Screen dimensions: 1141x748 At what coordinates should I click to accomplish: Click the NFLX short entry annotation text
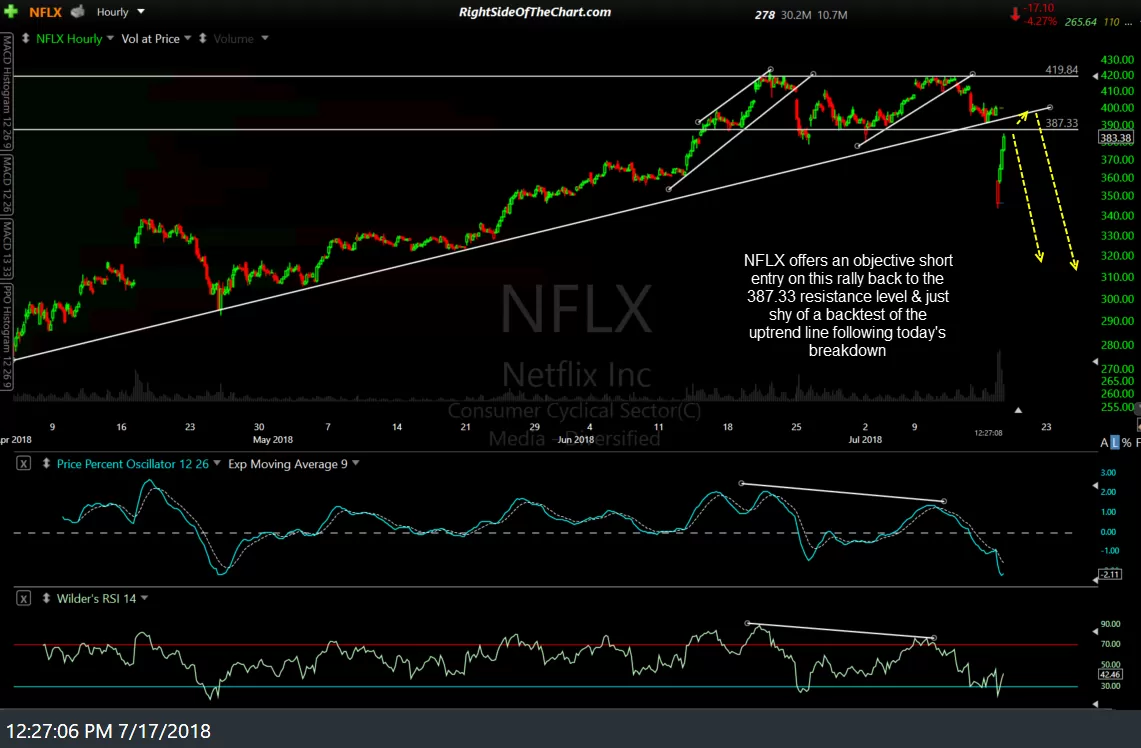848,306
